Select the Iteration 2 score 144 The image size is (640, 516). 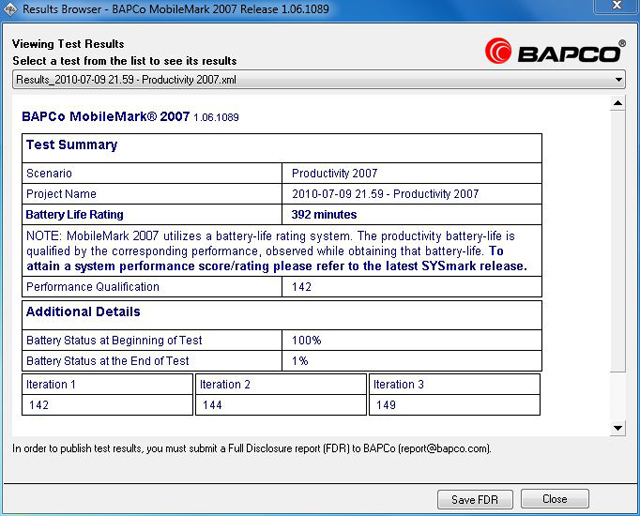point(212,405)
